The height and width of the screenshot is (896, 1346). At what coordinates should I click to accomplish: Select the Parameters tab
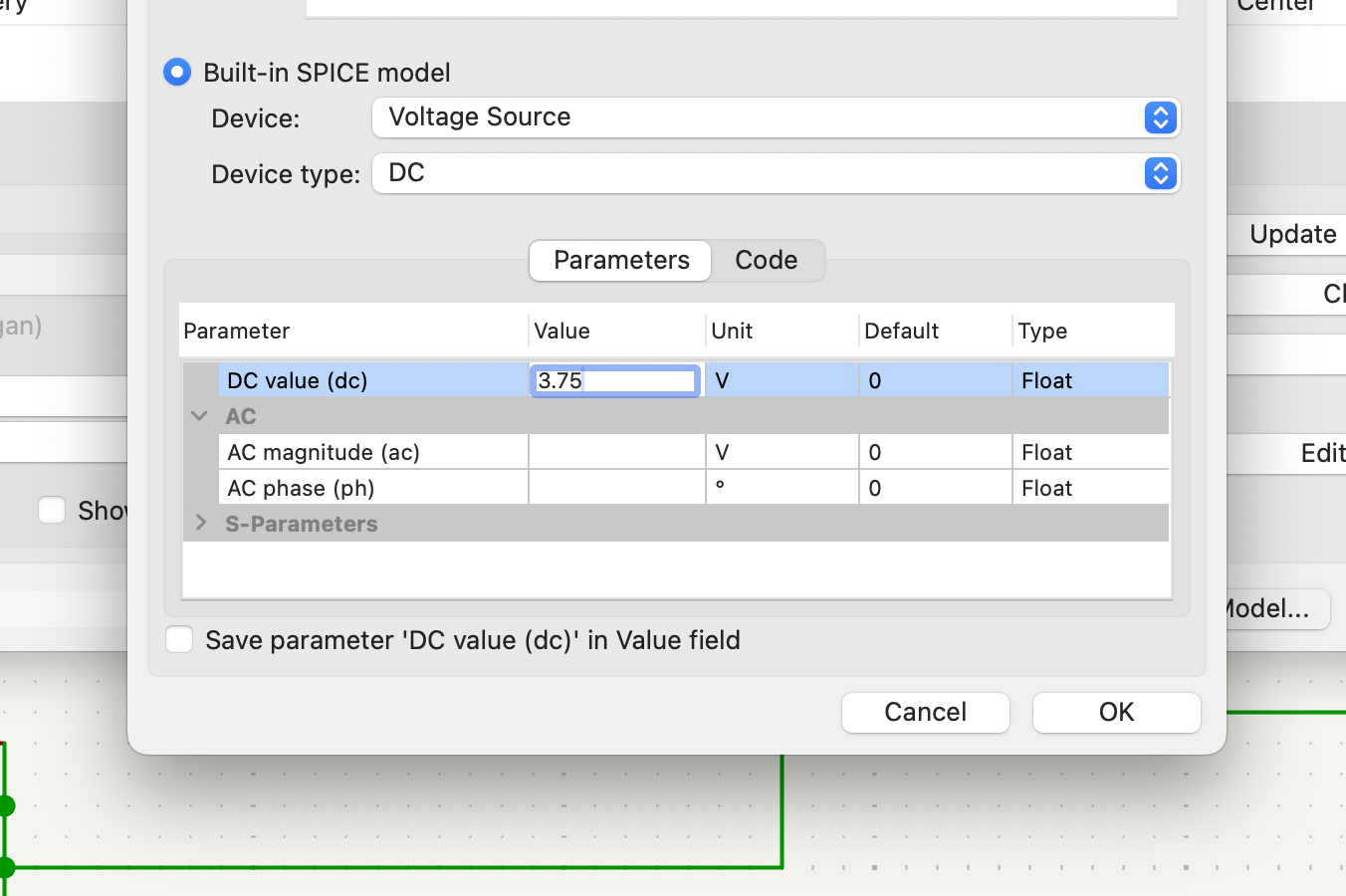(619, 260)
